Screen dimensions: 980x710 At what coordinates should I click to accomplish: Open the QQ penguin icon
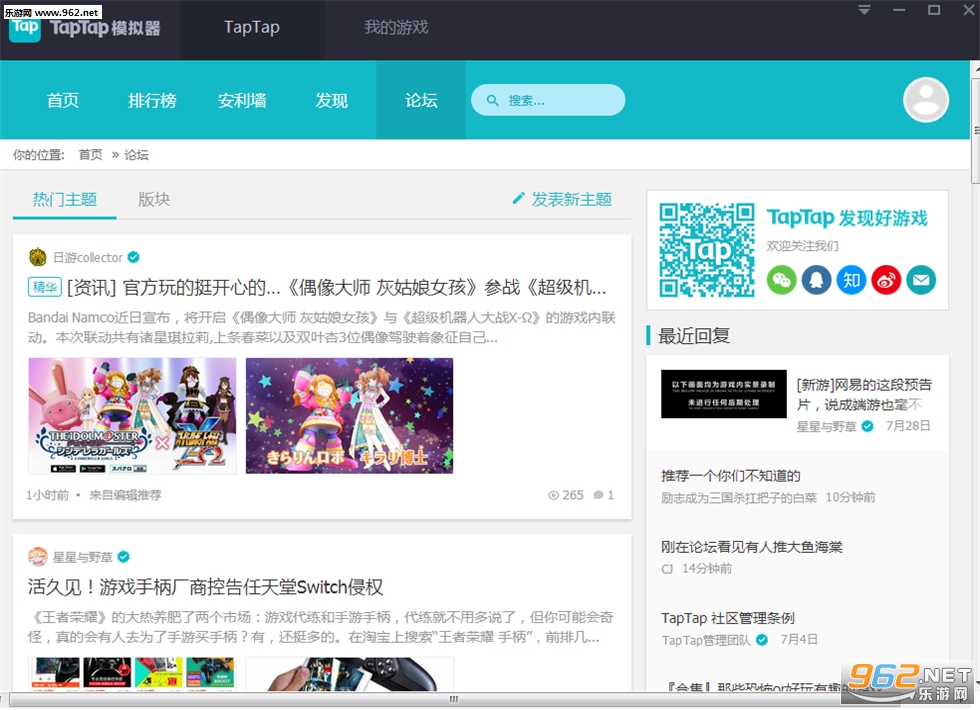pos(816,280)
